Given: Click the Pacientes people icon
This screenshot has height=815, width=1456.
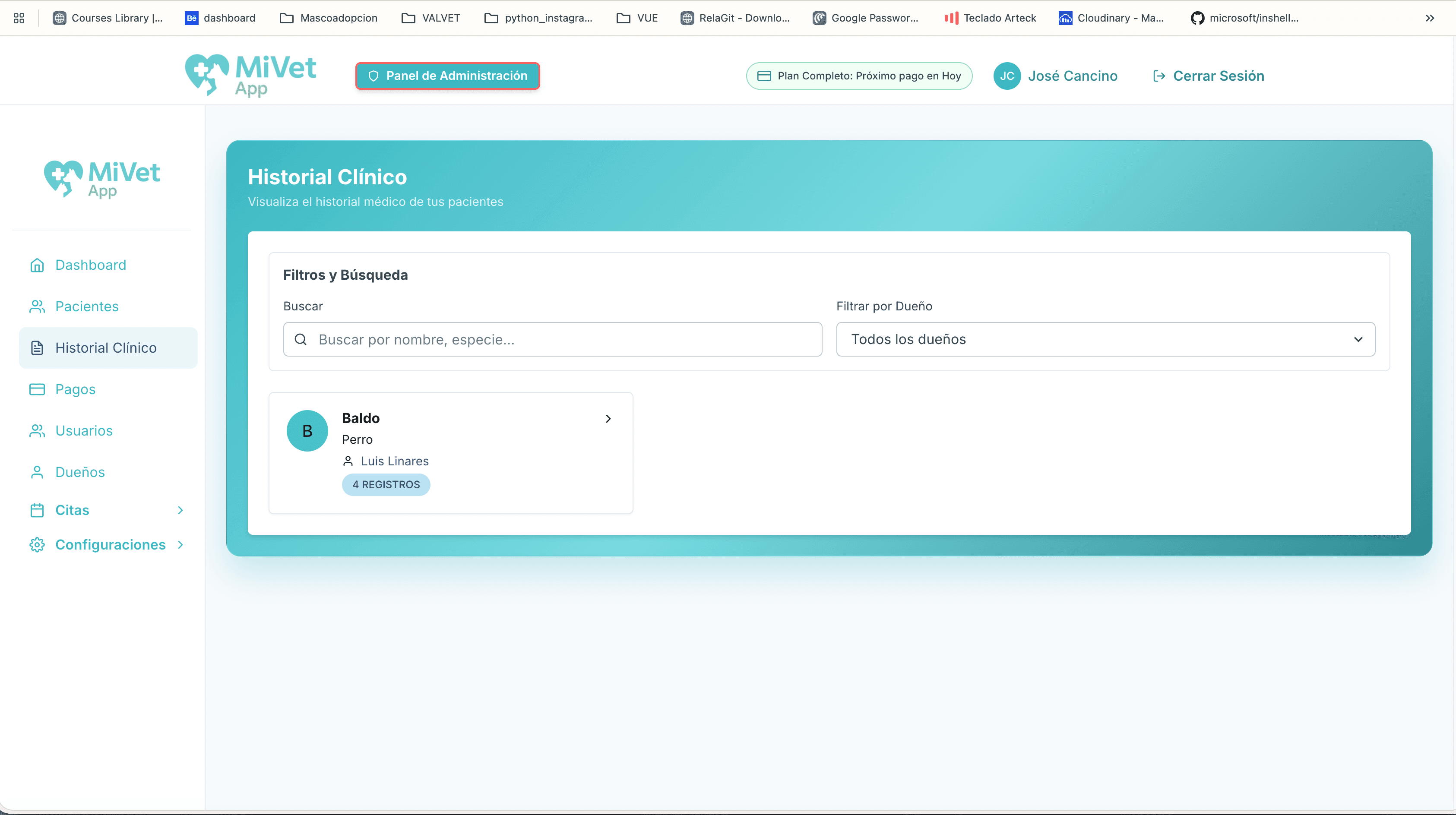Looking at the screenshot, I should [x=37, y=306].
